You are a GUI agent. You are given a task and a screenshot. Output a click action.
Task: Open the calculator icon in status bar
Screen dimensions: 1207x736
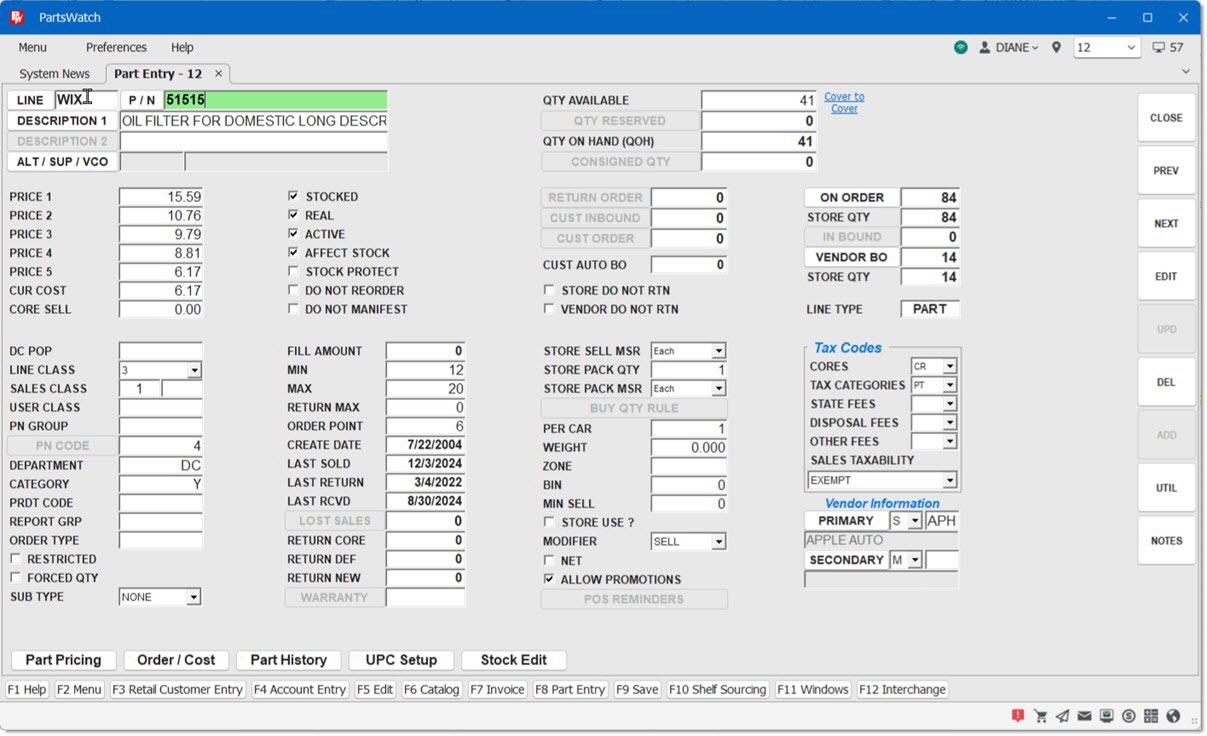(x=1151, y=716)
